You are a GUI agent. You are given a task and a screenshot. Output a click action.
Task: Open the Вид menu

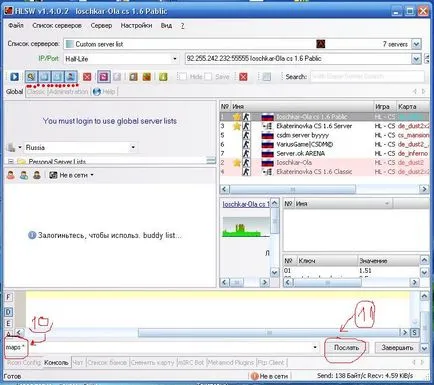(166, 26)
